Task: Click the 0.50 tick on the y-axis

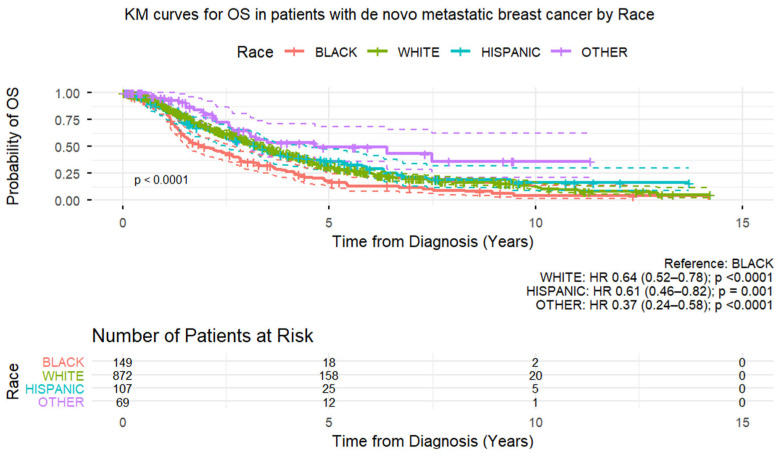Action: 68,147
